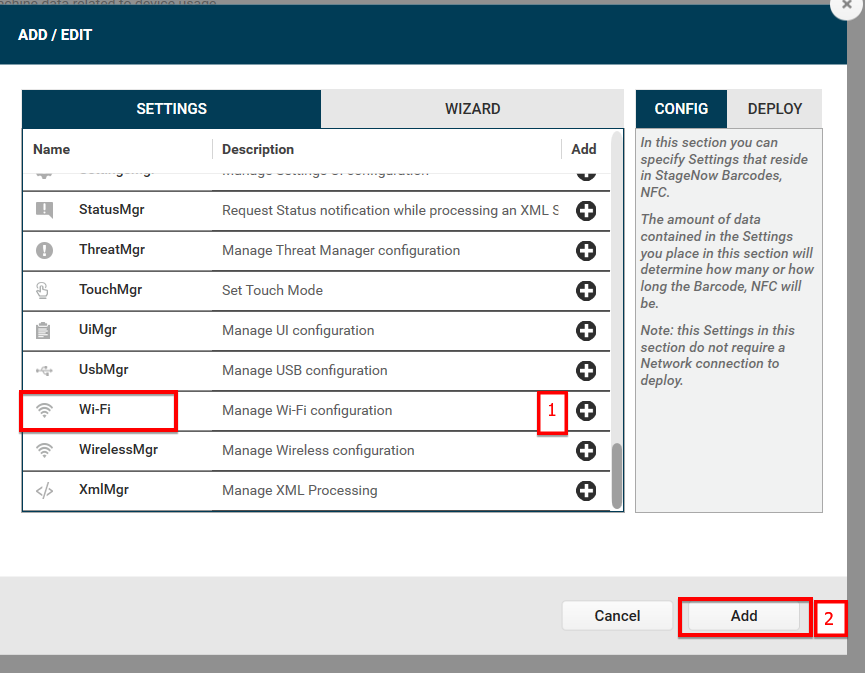Click the Add button

pos(744,616)
